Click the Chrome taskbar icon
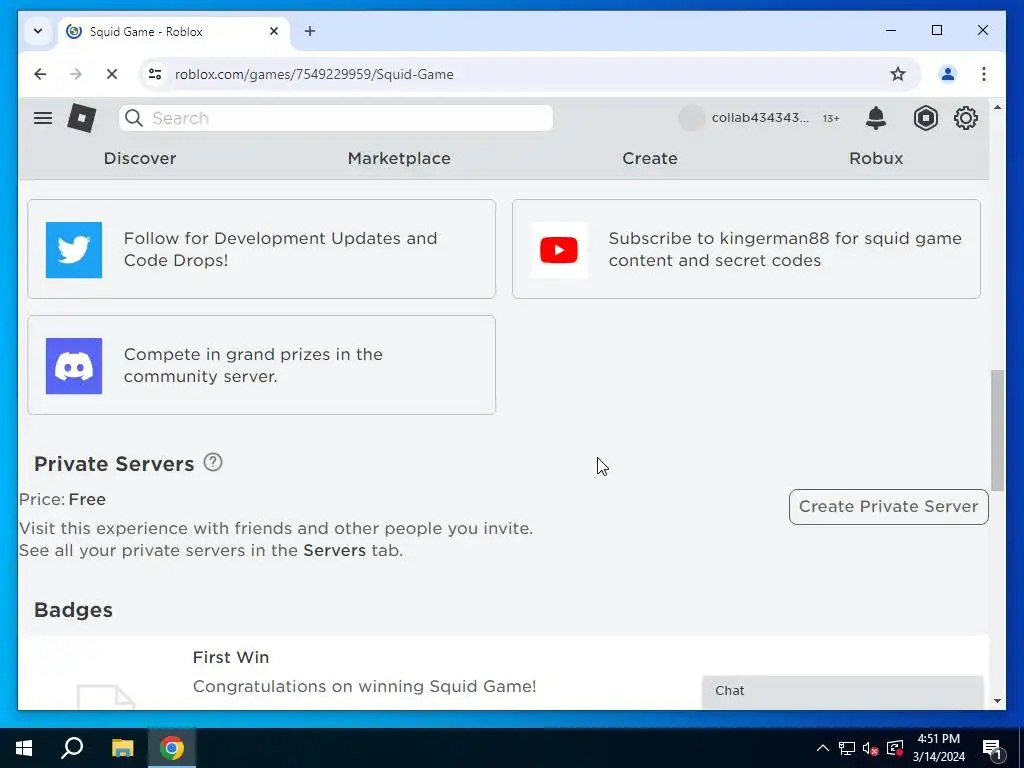This screenshot has width=1024, height=768. click(172, 748)
